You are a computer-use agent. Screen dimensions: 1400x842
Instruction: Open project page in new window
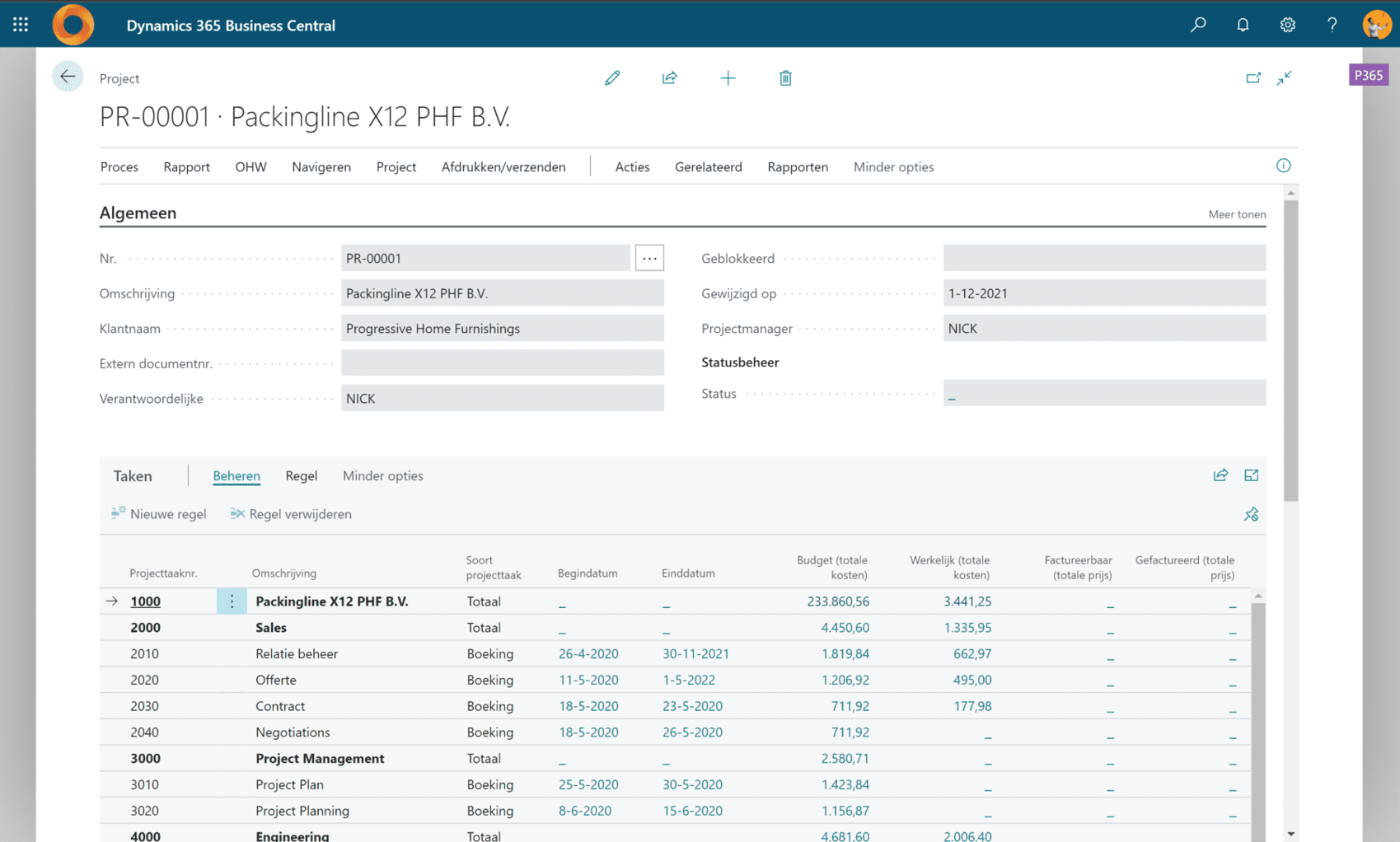pyautogui.click(x=1253, y=78)
